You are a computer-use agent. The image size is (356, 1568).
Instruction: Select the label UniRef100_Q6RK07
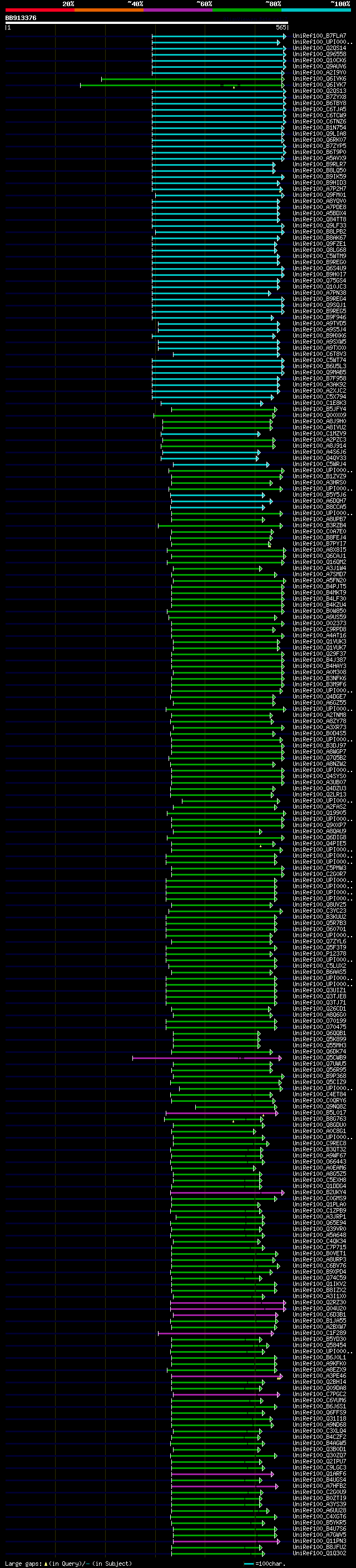[319, 140]
